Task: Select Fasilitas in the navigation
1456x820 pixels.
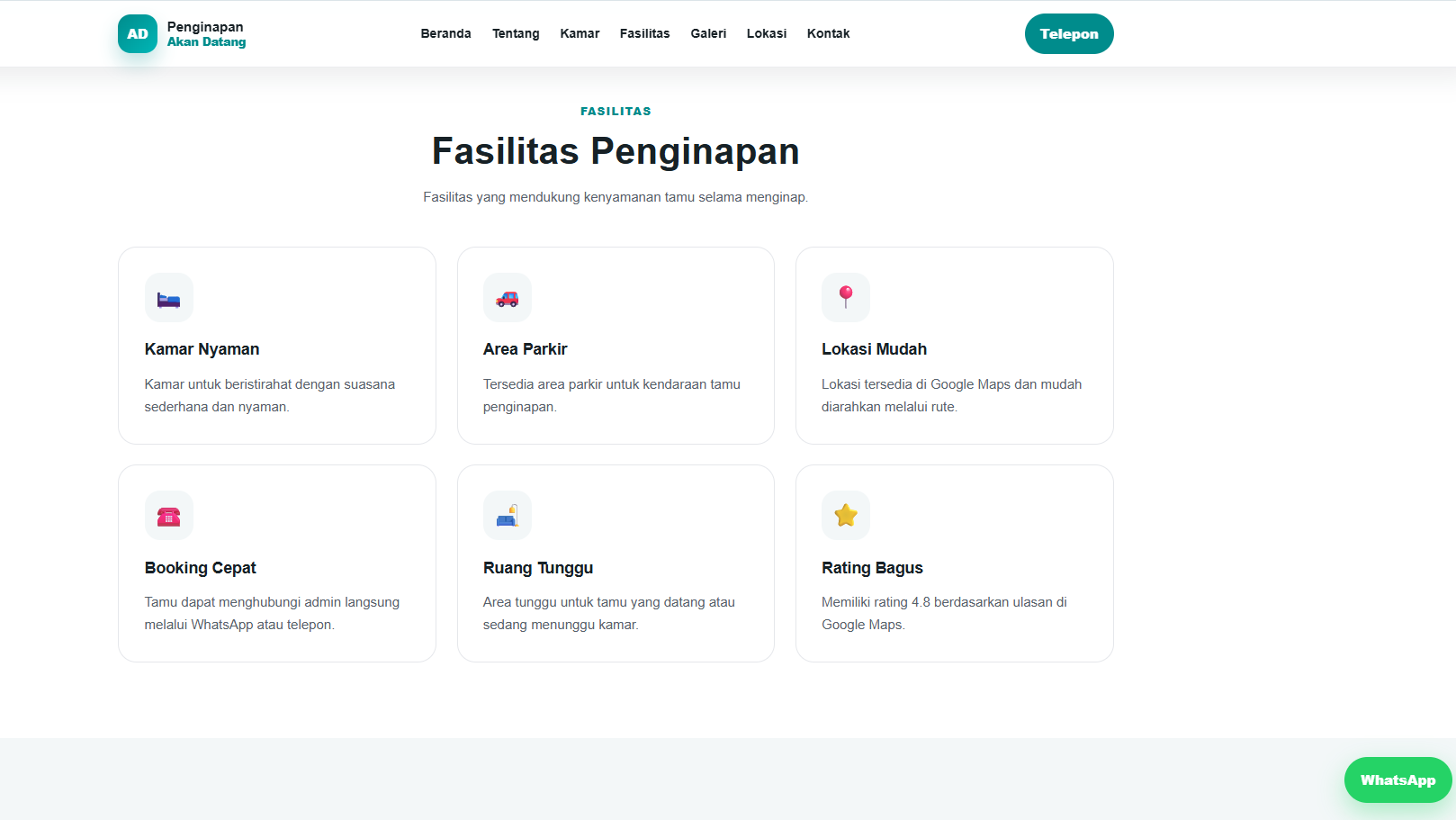Action: pyautogui.click(x=645, y=33)
